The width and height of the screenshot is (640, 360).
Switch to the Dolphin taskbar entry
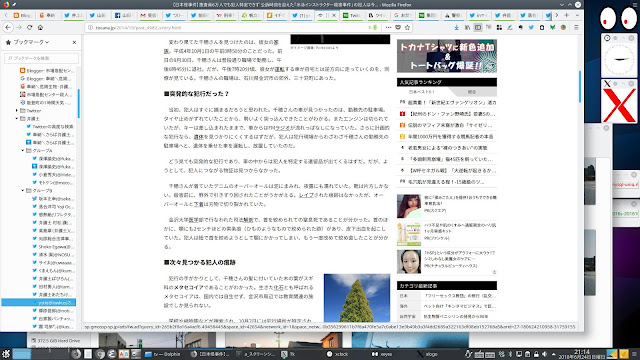(162, 354)
